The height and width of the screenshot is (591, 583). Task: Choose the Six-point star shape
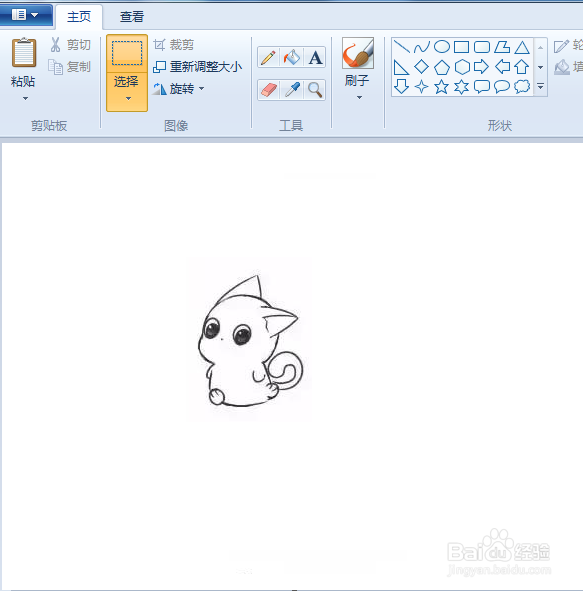461,87
